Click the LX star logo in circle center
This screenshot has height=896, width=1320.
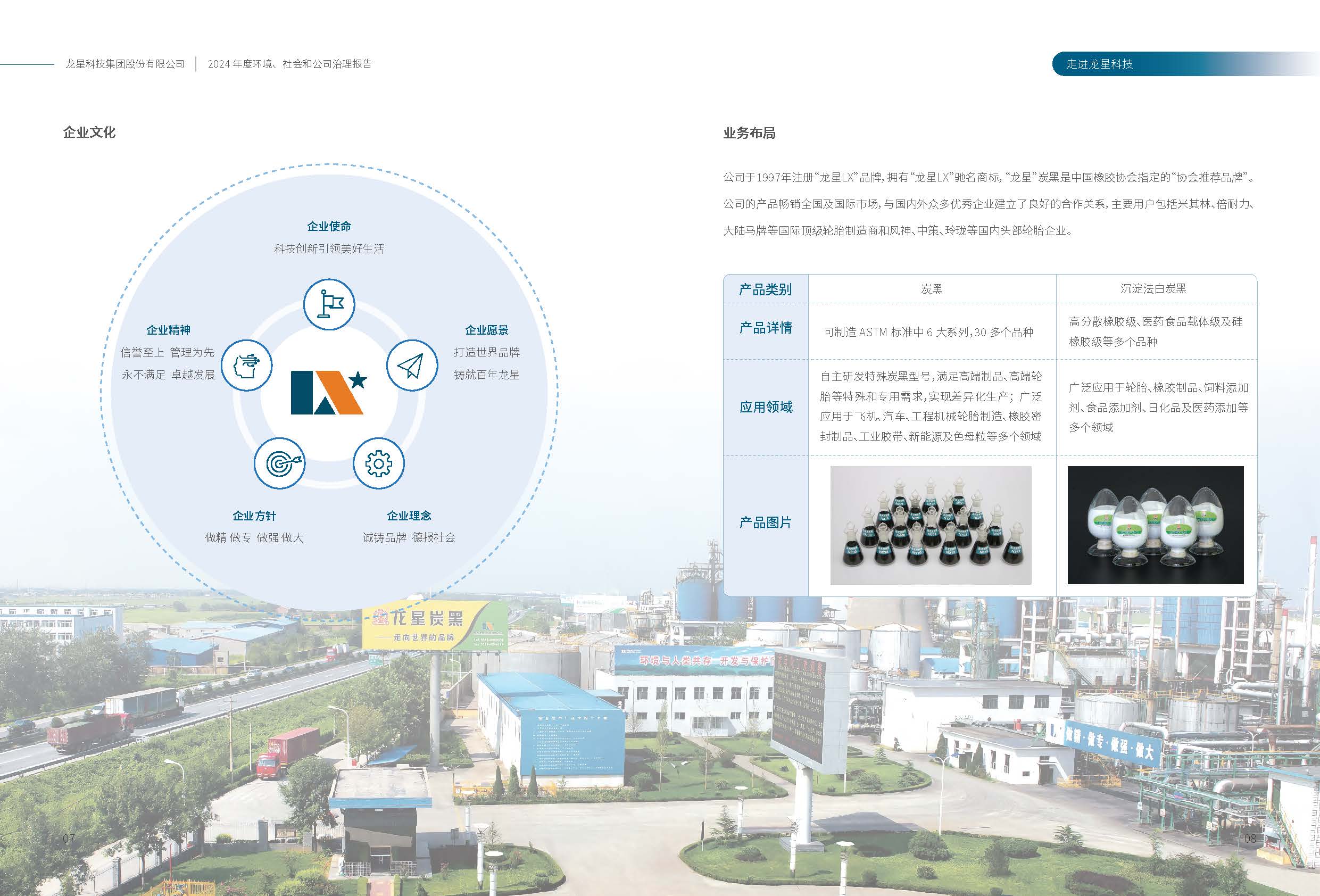click(329, 392)
